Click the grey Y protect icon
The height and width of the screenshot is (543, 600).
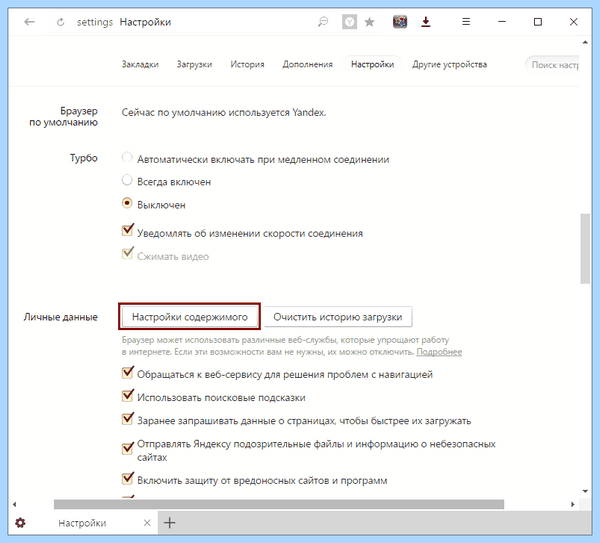click(349, 22)
